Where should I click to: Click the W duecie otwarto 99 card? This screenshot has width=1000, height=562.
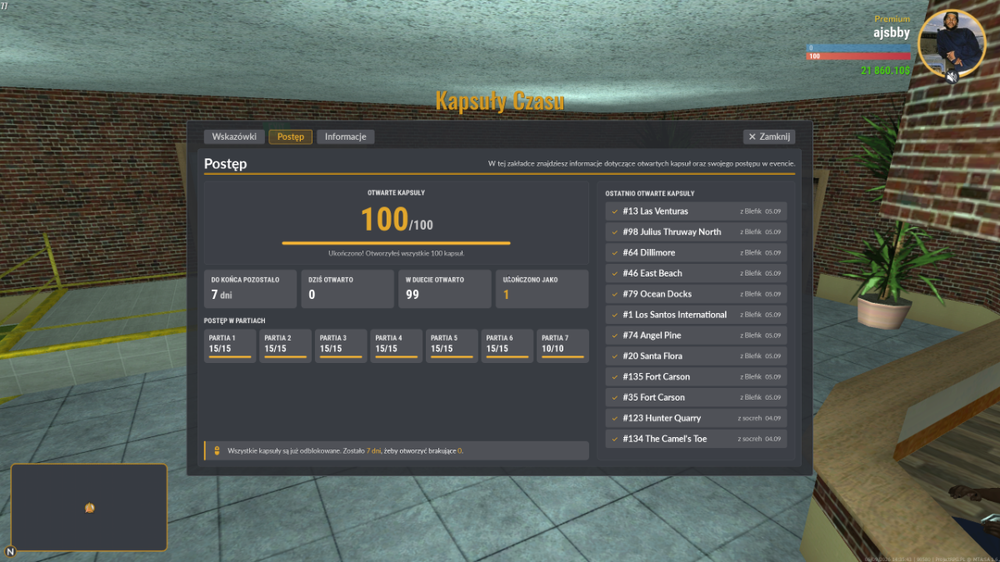tap(445, 289)
